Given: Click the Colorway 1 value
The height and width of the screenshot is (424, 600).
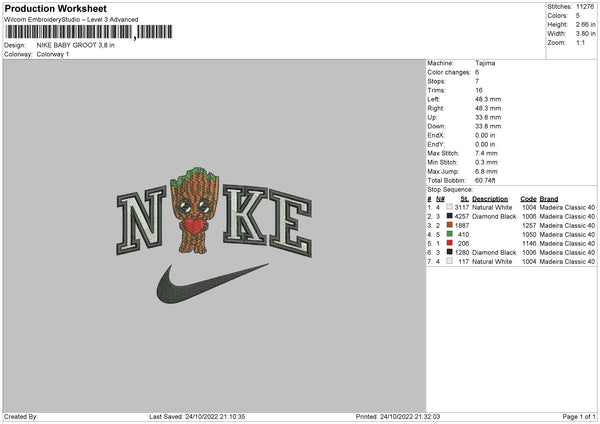Looking at the screenshot, I should [x=53, y=54].
